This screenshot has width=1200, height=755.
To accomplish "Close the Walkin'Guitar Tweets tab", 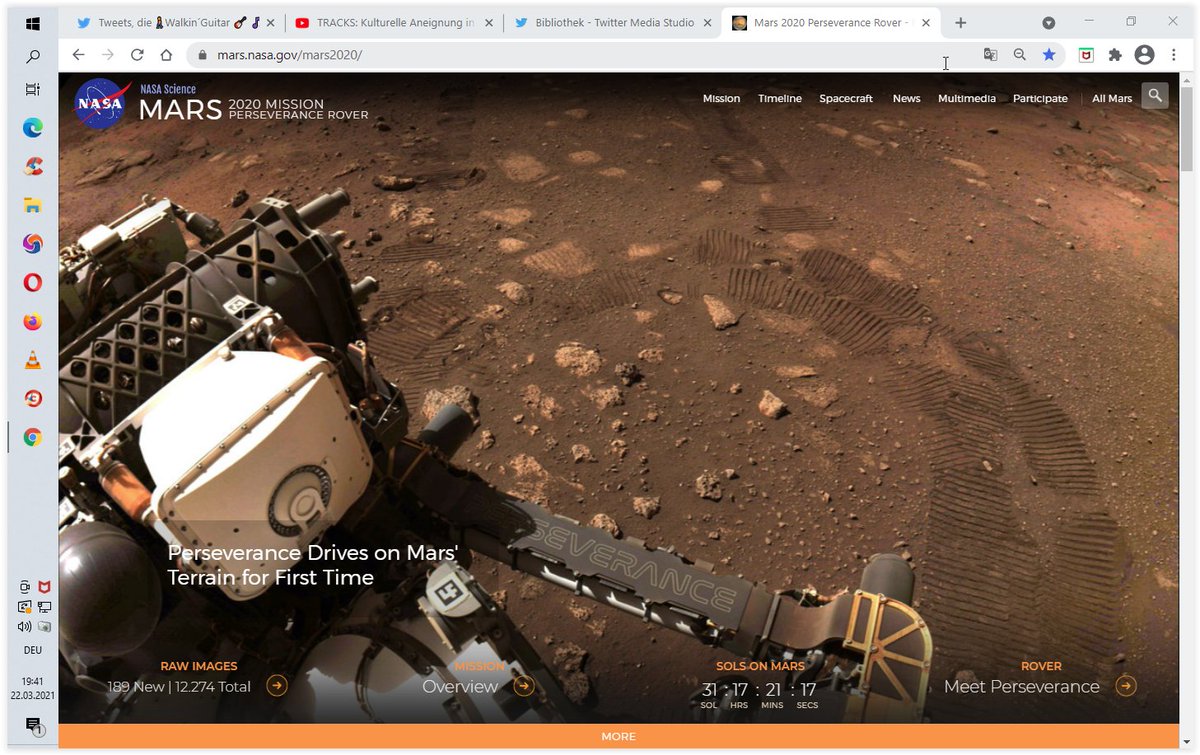I will [270, 23].
